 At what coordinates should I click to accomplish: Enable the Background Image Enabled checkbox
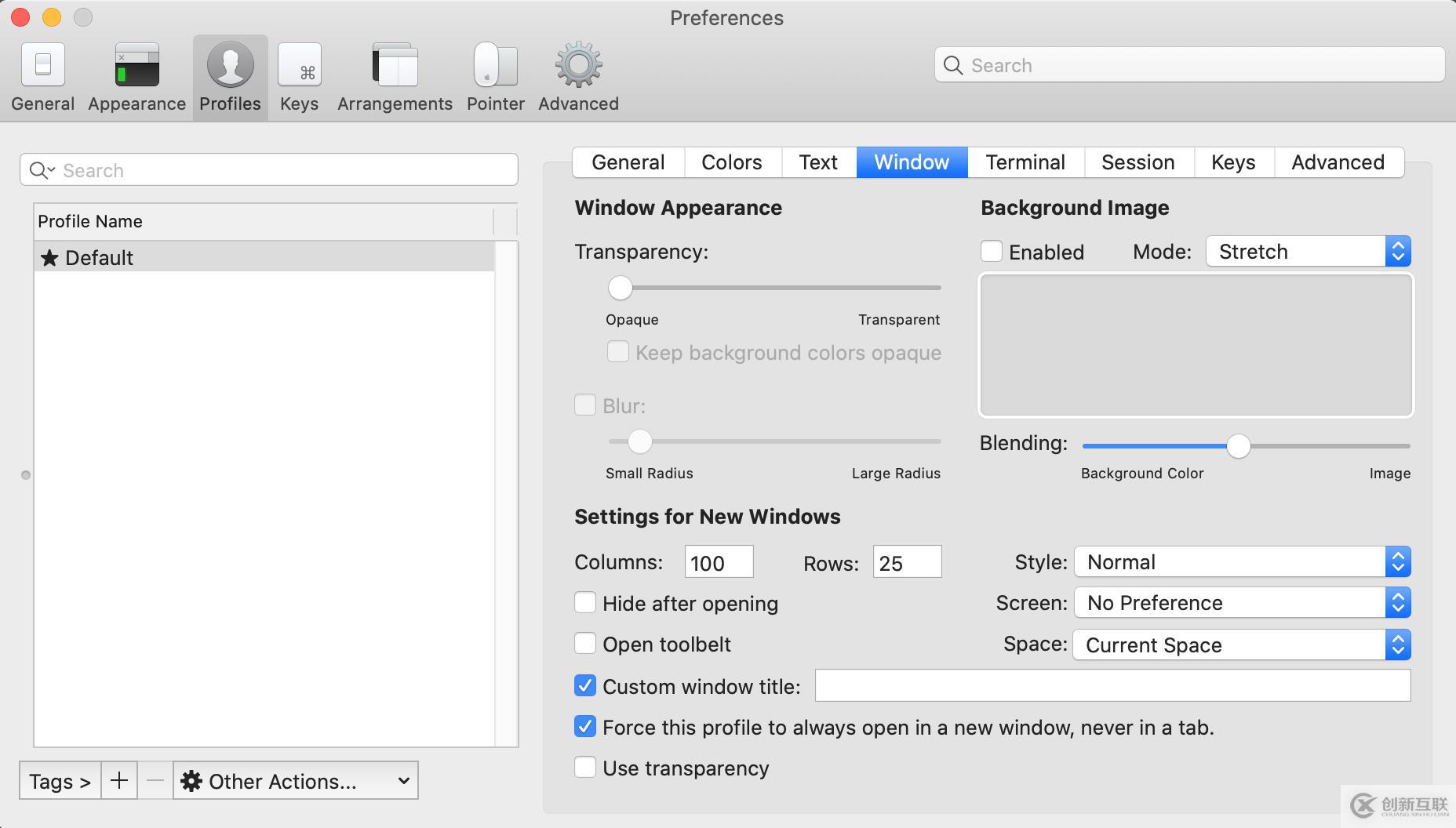click(991, 251)
